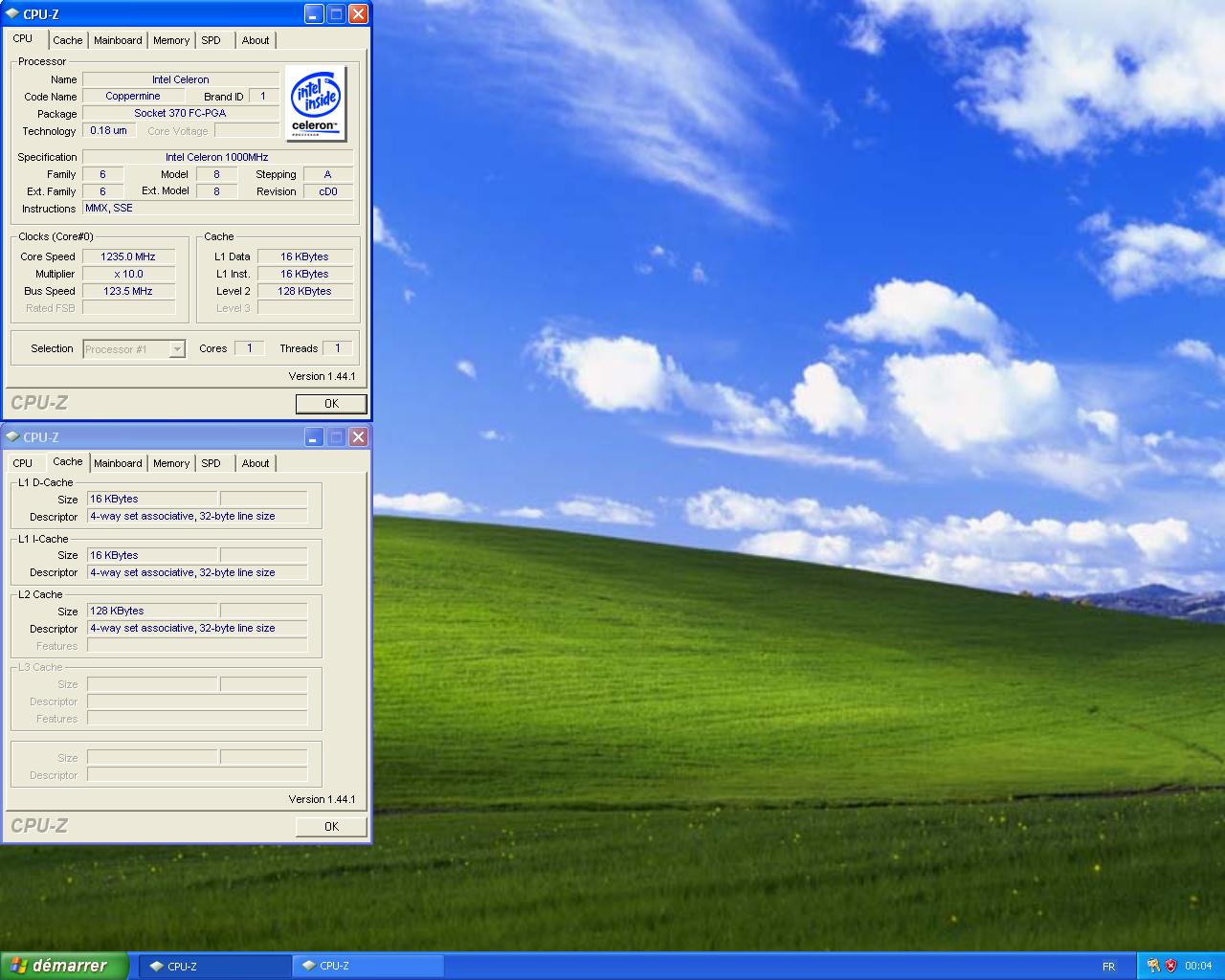Click the Technology value 0.18 um

(x=109, y=130)
